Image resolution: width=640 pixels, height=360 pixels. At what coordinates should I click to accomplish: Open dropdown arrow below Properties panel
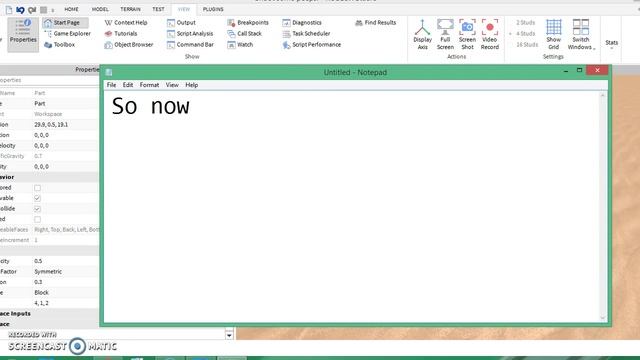tap(229, 335)
